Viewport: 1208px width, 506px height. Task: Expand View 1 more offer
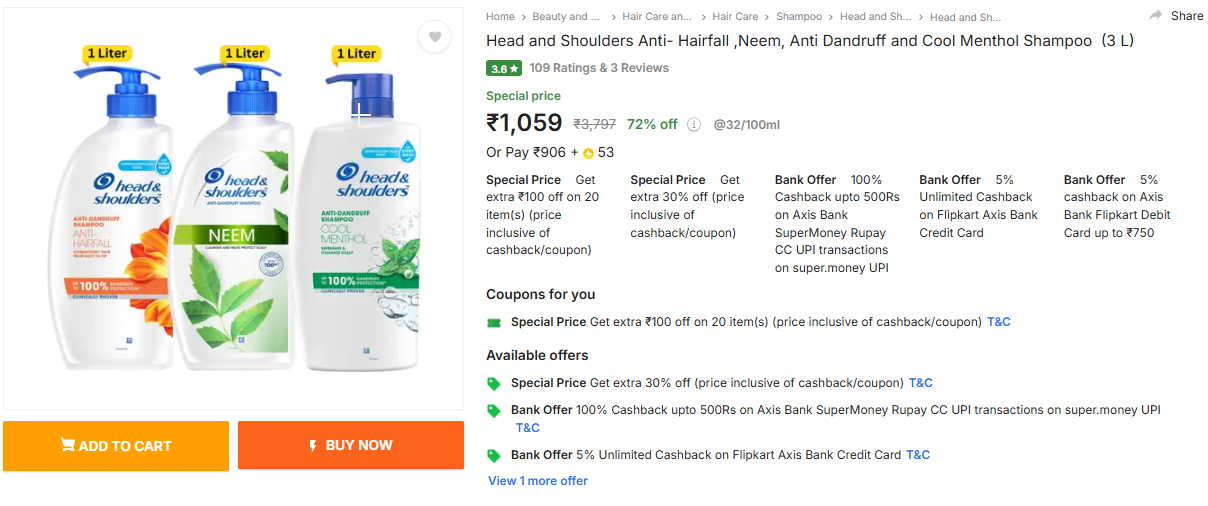(538, 481)
